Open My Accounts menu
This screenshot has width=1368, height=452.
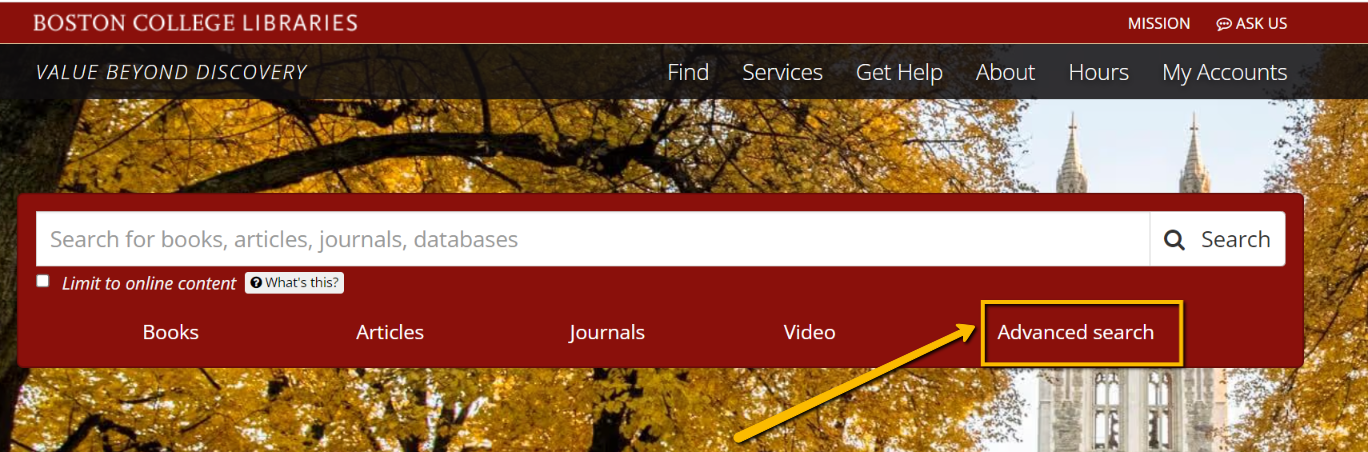tap(1224, 73)
